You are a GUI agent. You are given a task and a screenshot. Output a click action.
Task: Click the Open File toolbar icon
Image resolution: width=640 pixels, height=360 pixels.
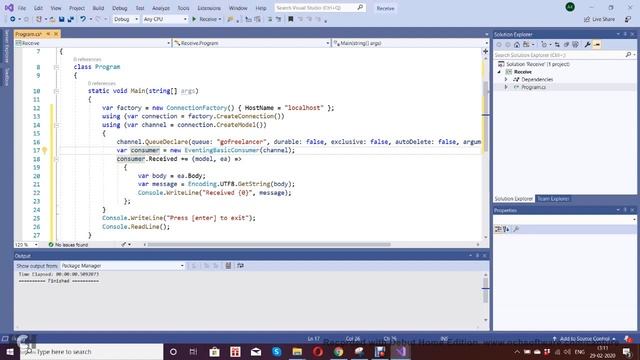53,19
